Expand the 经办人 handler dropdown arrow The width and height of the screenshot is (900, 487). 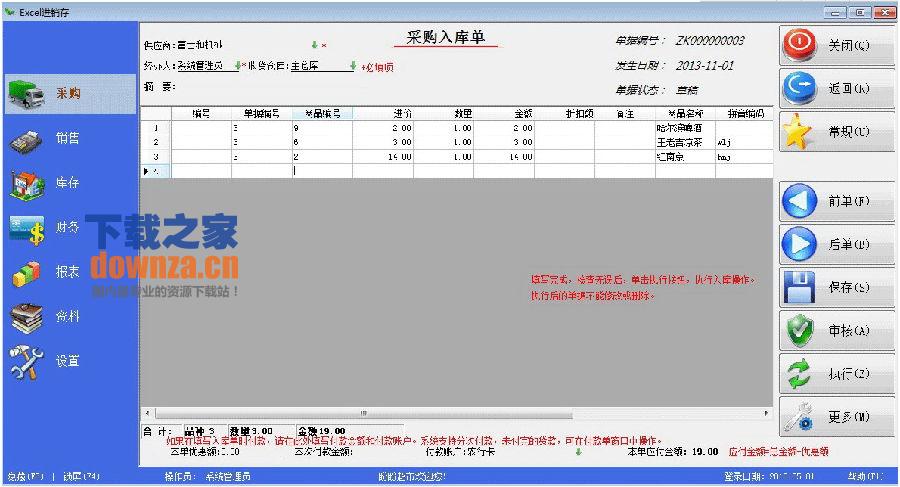click(238, 66)
